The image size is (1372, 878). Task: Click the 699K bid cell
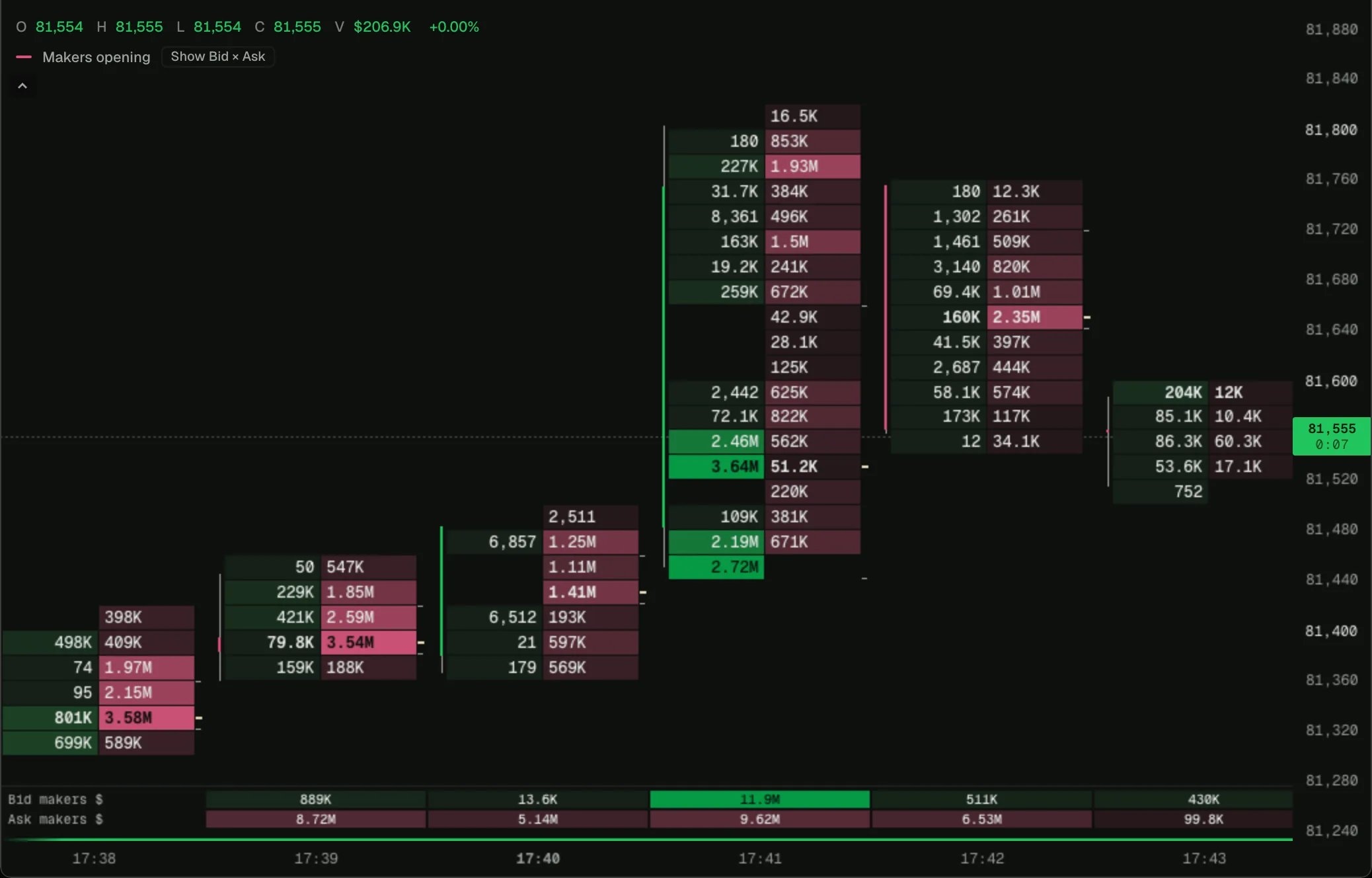tap(50, 743)
